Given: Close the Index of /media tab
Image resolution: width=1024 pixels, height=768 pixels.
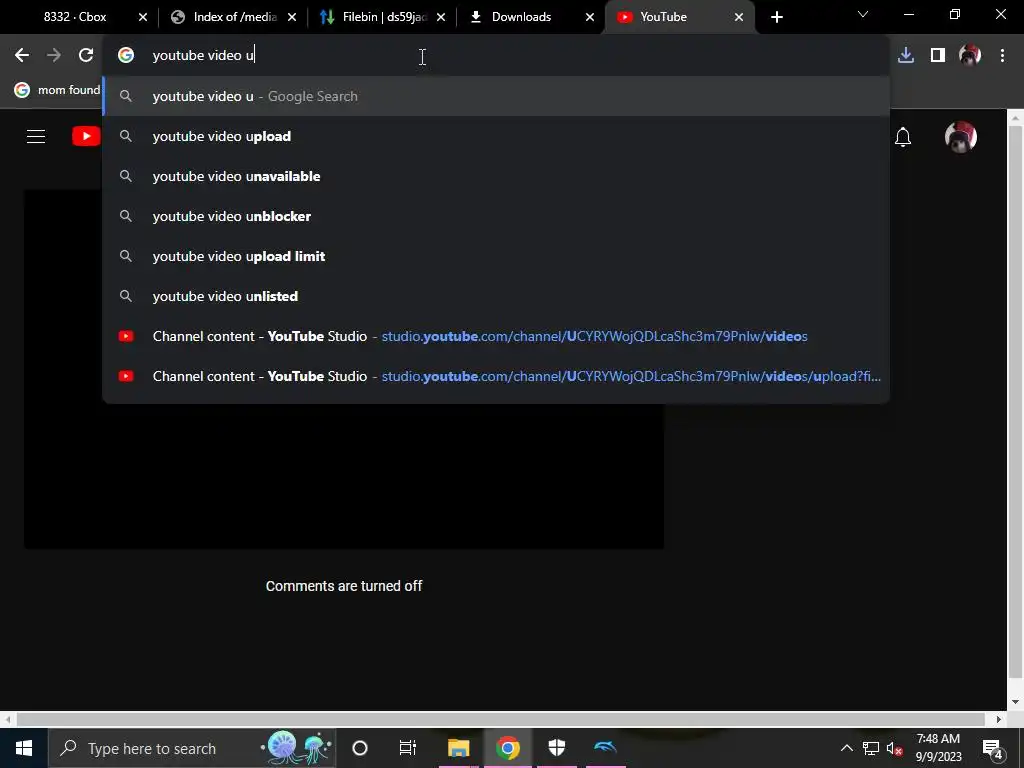Looking at the screenshot, I should coord(292,17).
